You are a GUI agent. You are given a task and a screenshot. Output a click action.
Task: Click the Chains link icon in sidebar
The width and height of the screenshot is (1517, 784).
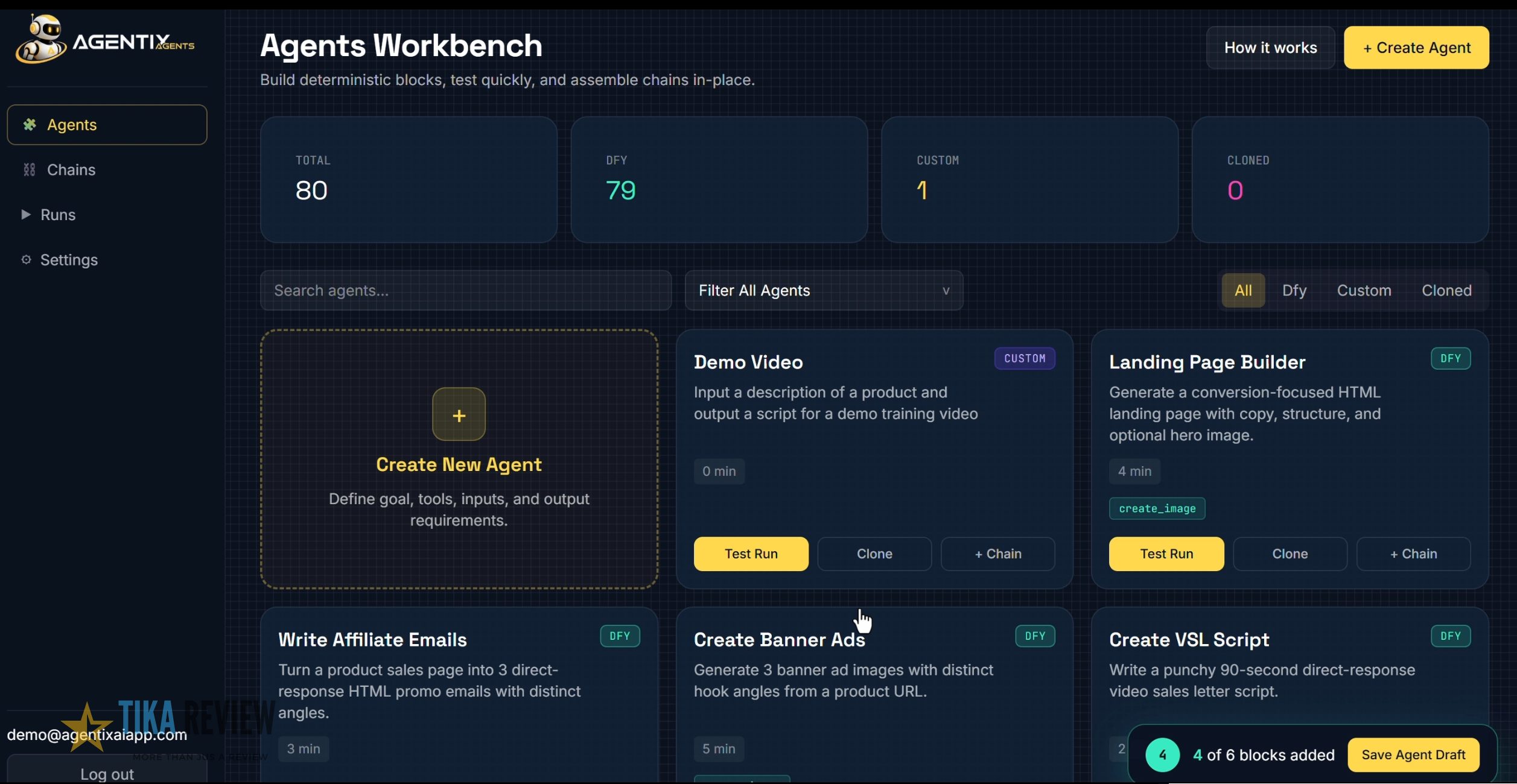point(29,169)
